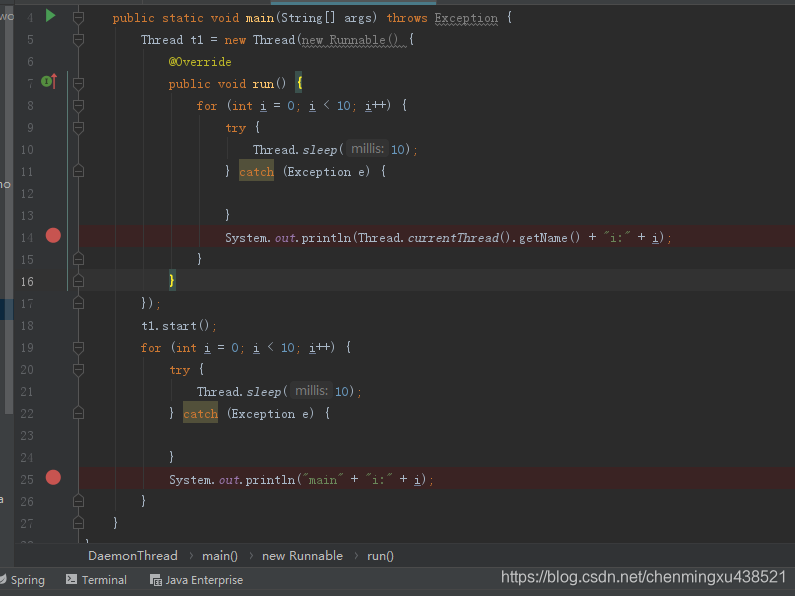
Task: Collapse the try block at line 9
Action: point(78,127)
